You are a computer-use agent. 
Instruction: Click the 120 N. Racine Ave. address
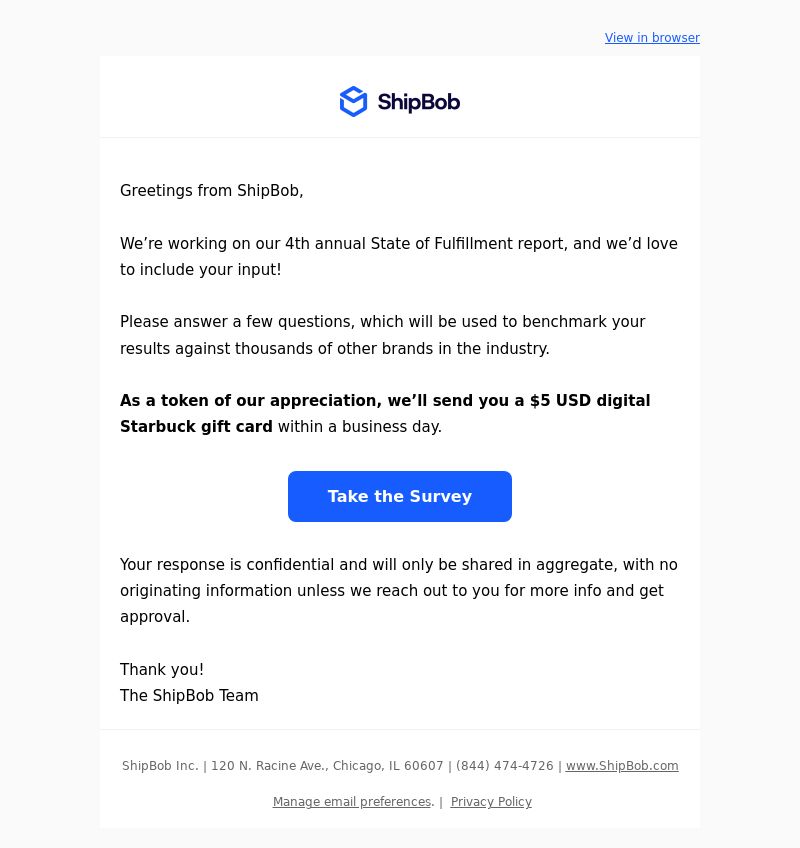tap(327, 766)
